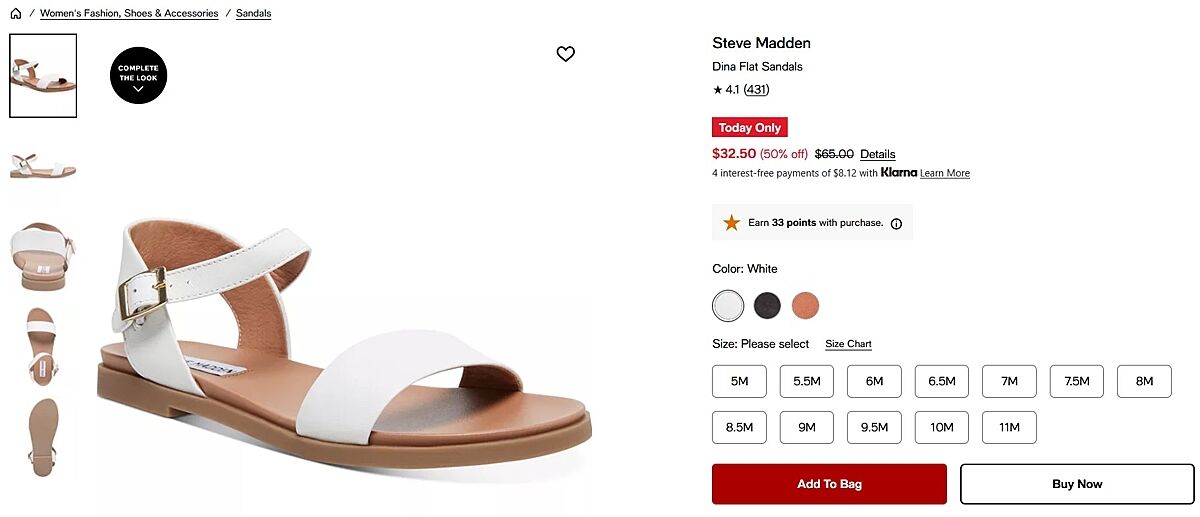Go to Sandals breadcrumb category
The height and width of the screenshot is (517, 1200).
tap(253, 14)
